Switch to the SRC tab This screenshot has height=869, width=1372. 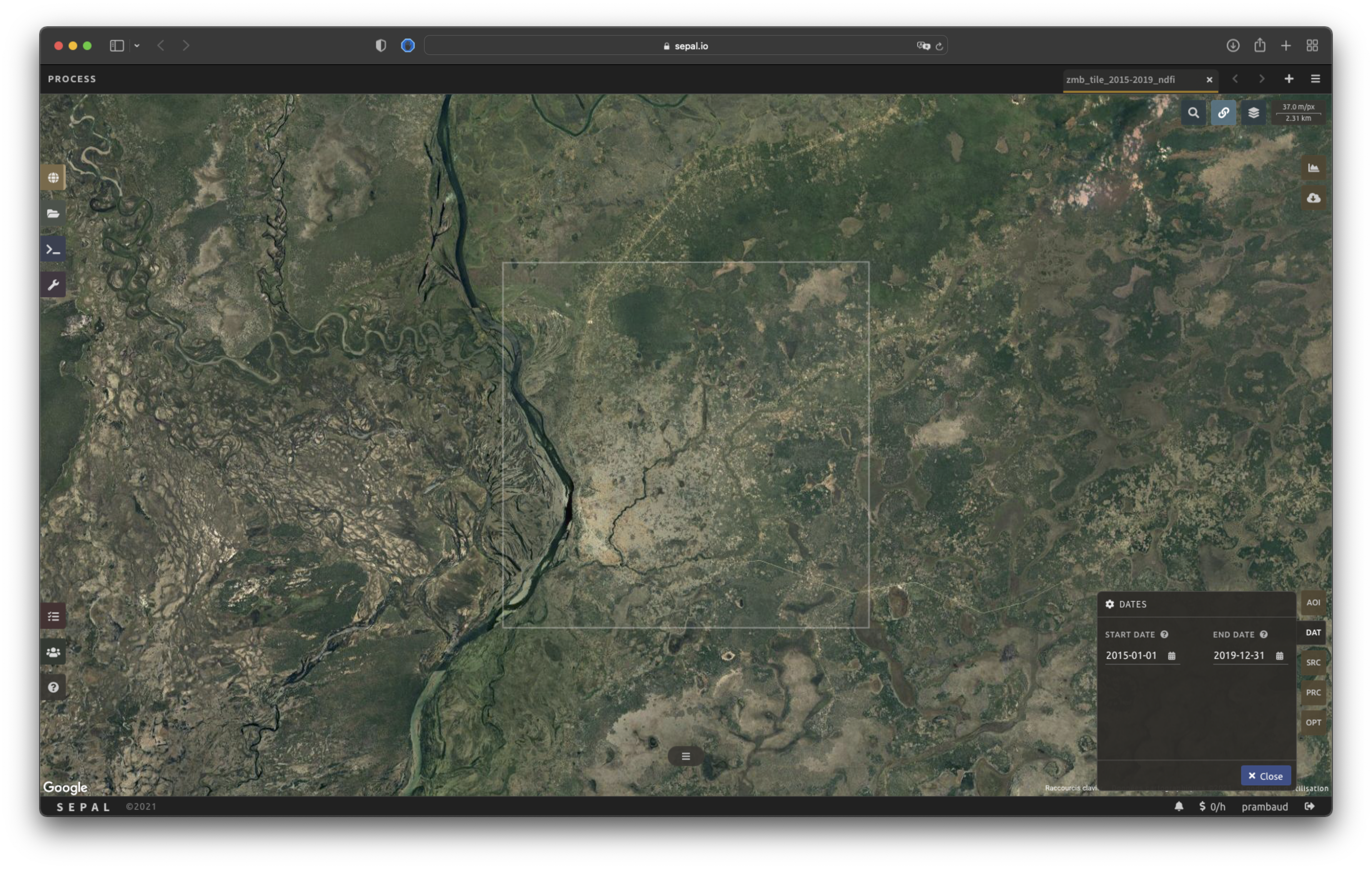(x=1313, y=662)
